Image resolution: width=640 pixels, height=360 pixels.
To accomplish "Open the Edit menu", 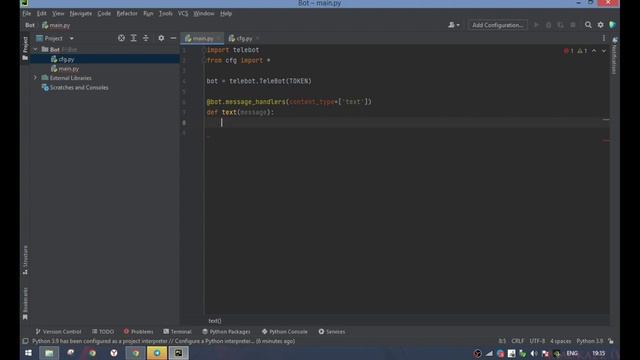I will click(42, 13).
